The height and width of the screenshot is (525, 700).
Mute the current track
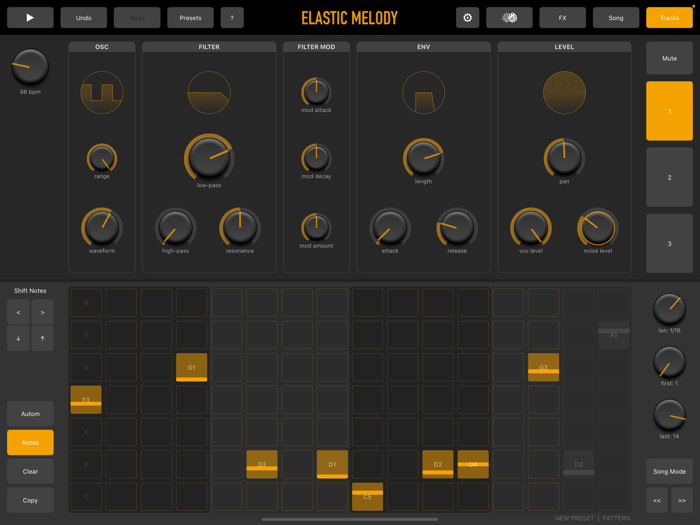[x=669, y=58]
